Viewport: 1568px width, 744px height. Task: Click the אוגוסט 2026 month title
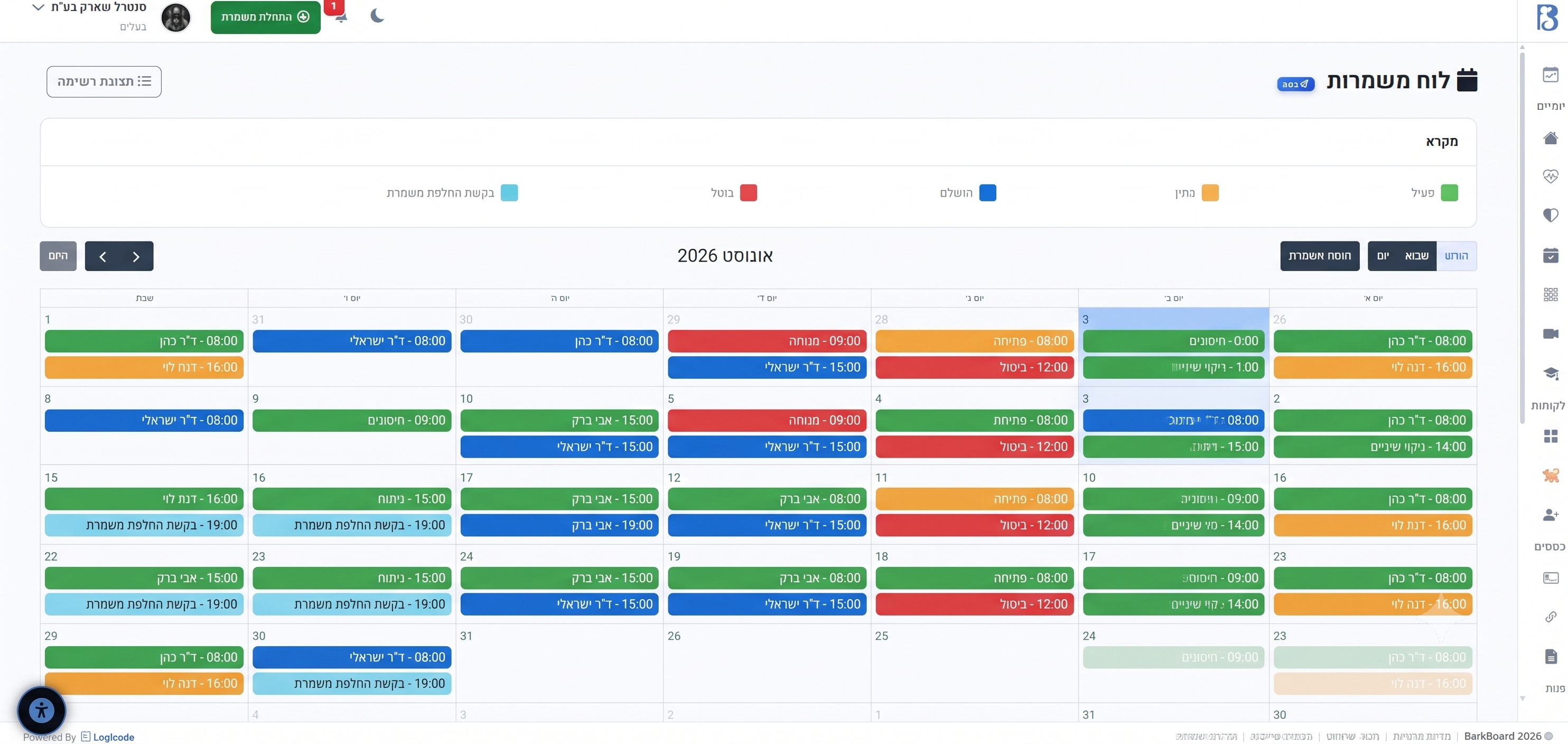pos(725,256)
